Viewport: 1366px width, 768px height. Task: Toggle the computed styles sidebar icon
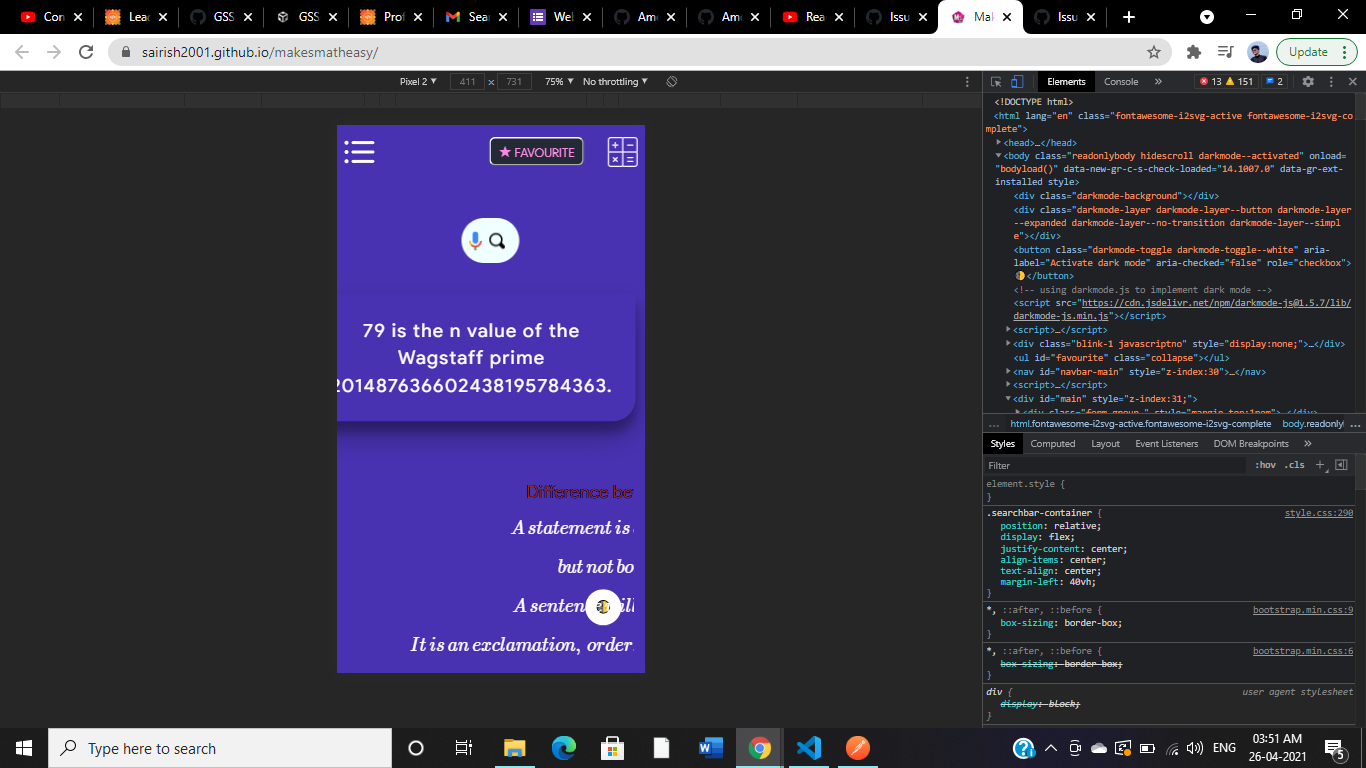[x=1341, y=465]
